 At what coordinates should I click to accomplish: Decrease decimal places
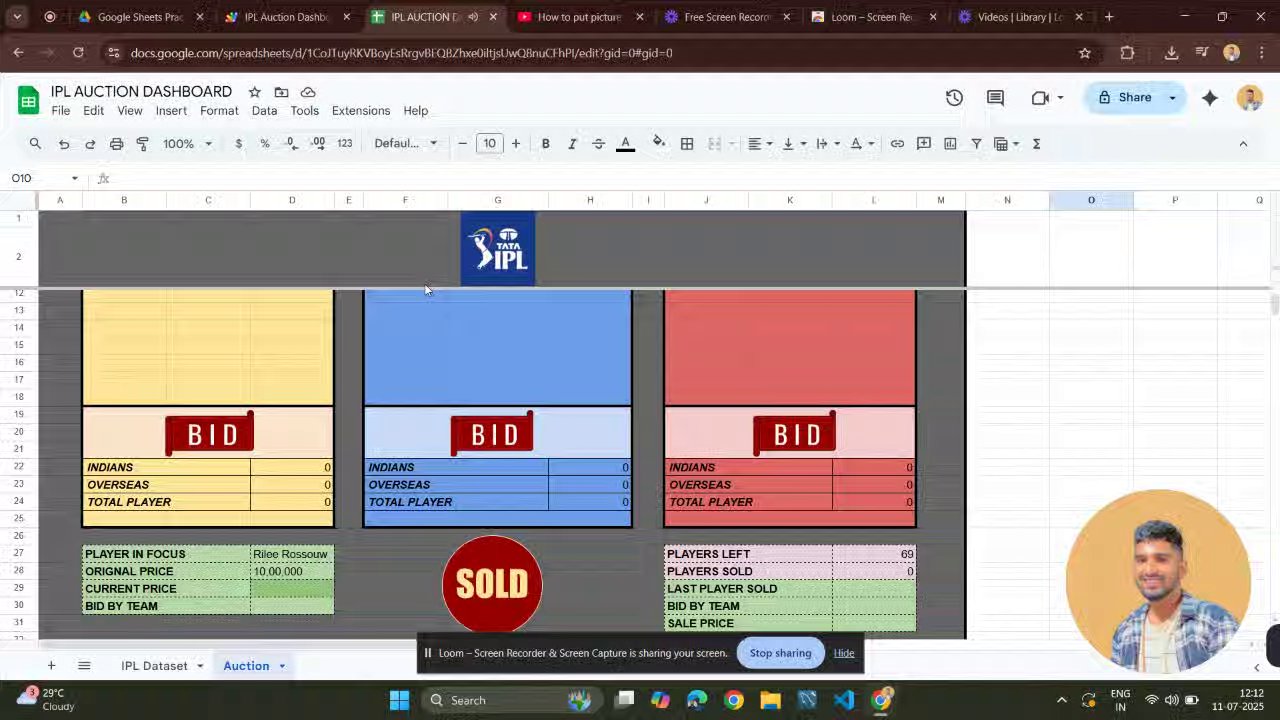291,144
